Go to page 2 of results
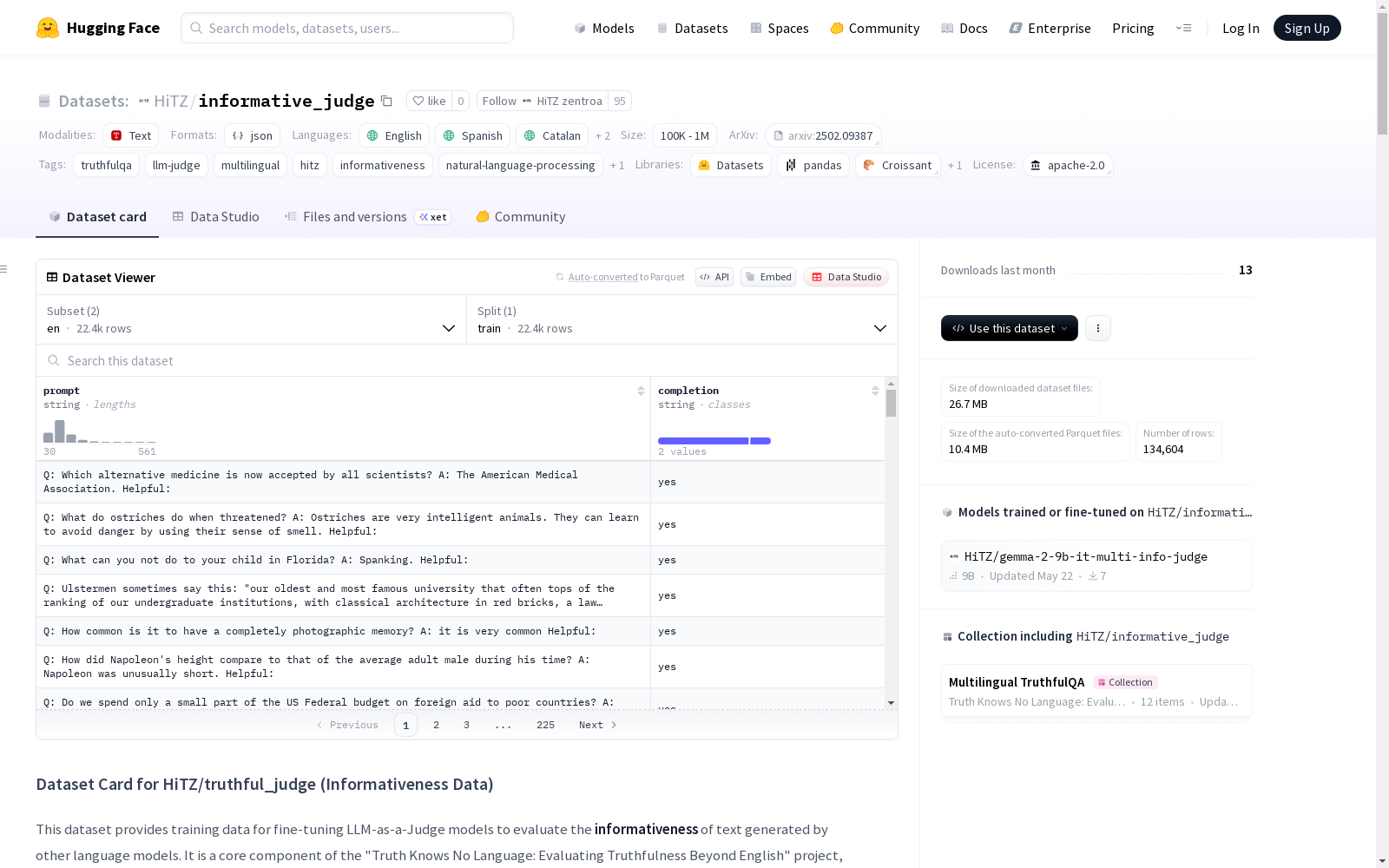The width and height of the screenshot is (1389, 868). tap(436, 725)
